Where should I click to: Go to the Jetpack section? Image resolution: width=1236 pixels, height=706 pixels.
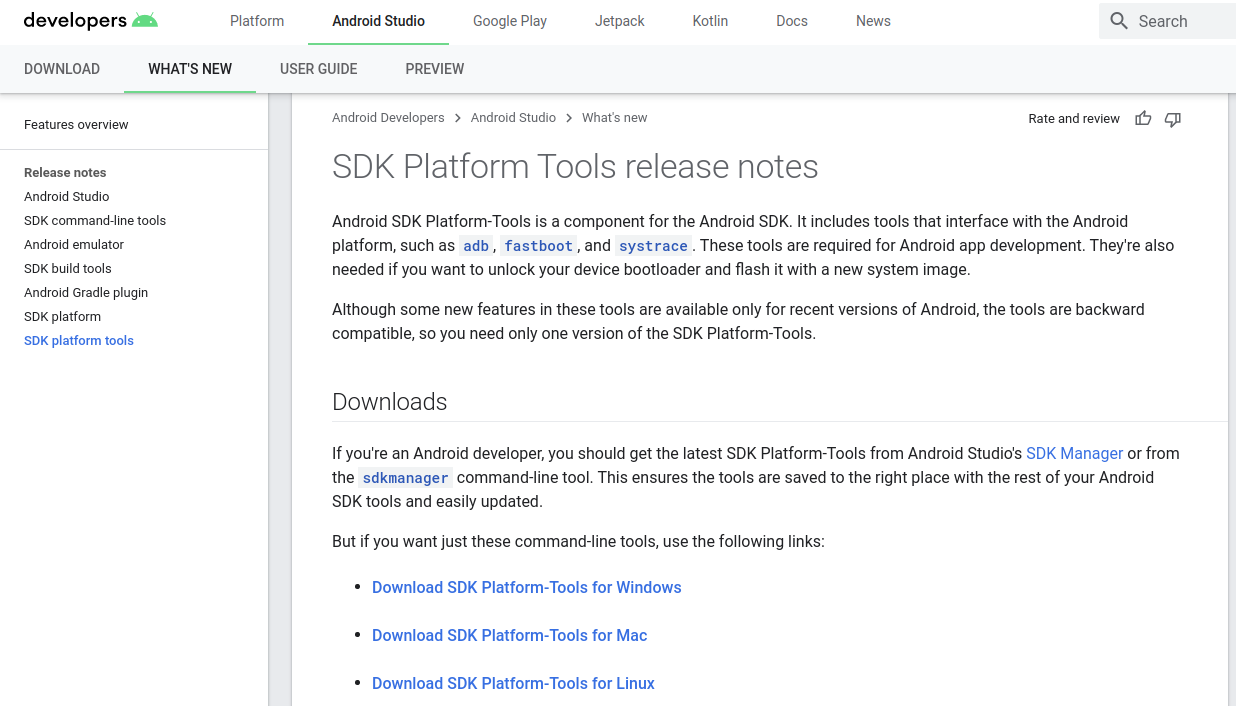coord(620,21)
